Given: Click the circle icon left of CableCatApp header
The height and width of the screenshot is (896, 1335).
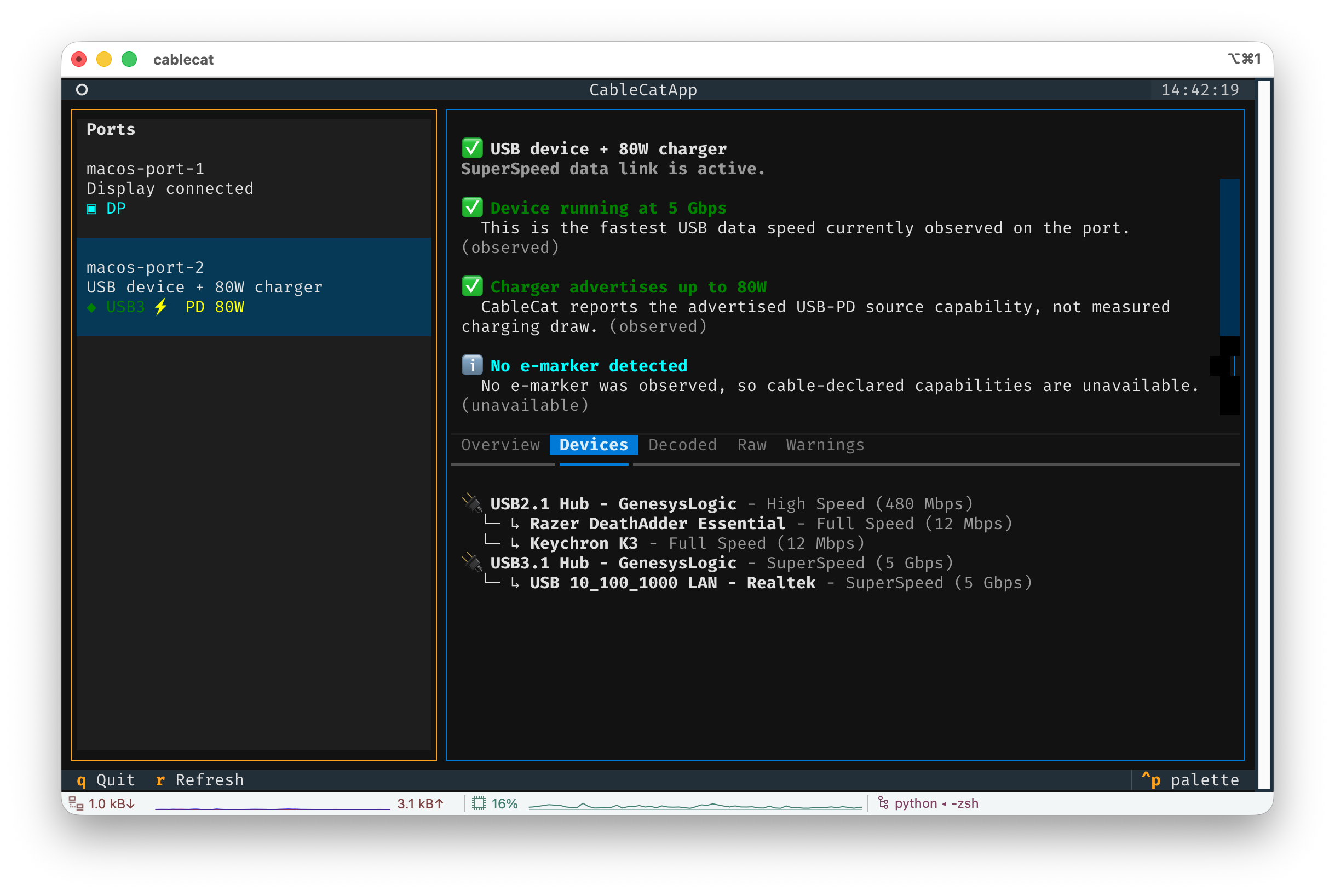Looking at the screenshot, I should coord(82,90).
